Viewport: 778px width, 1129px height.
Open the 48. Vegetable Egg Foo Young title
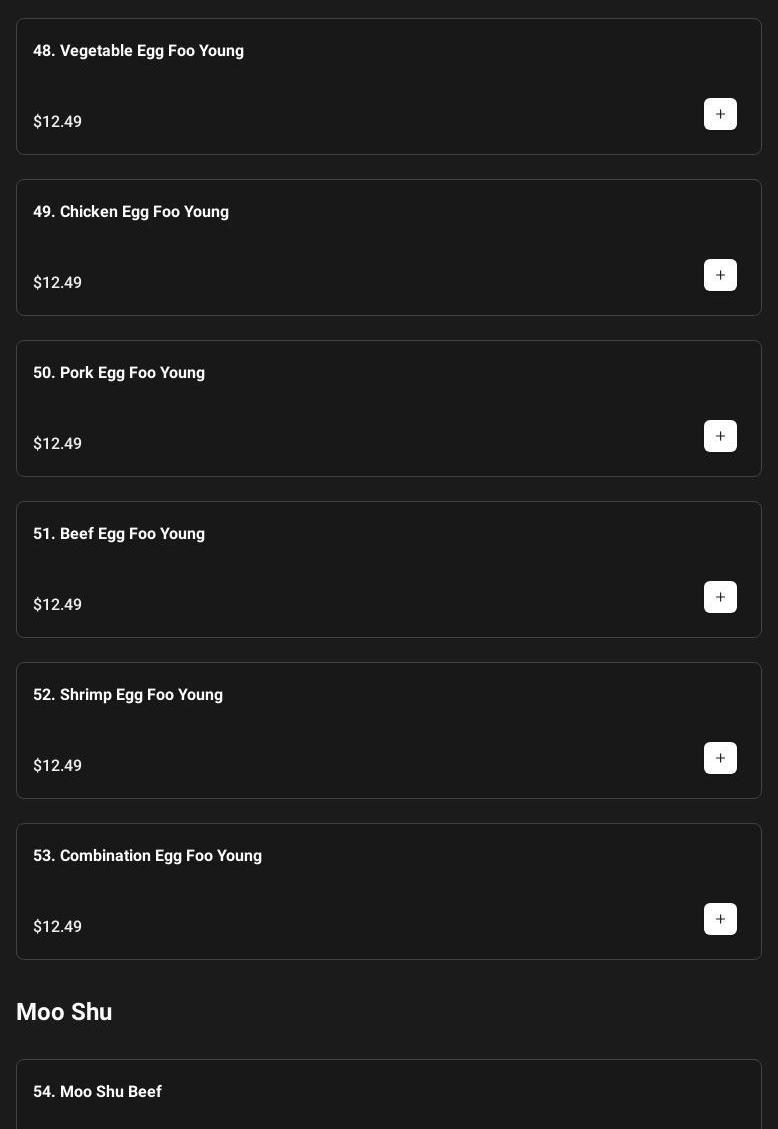click(x=138, y=51)
